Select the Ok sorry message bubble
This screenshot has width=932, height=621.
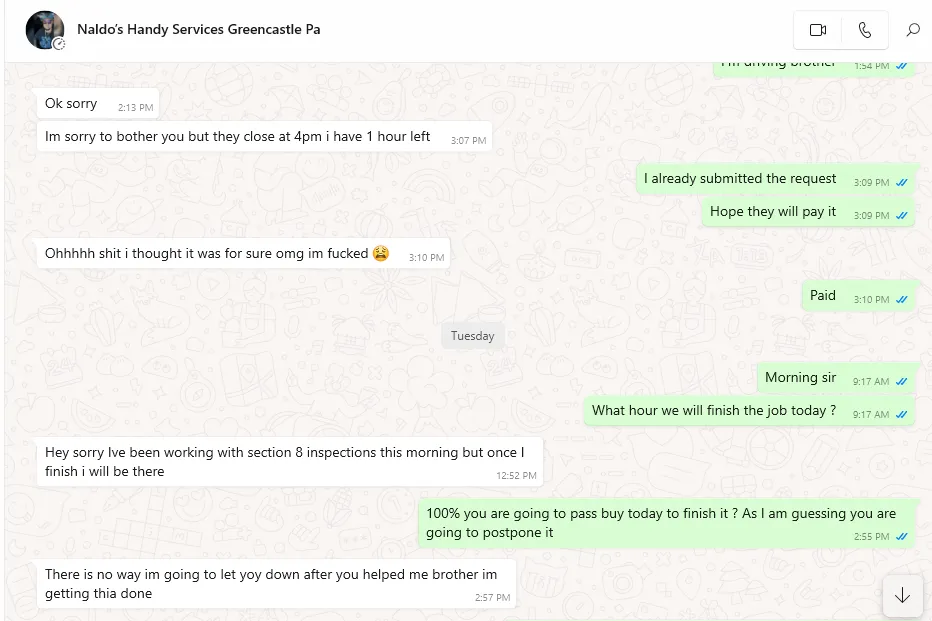coord(70,103)
